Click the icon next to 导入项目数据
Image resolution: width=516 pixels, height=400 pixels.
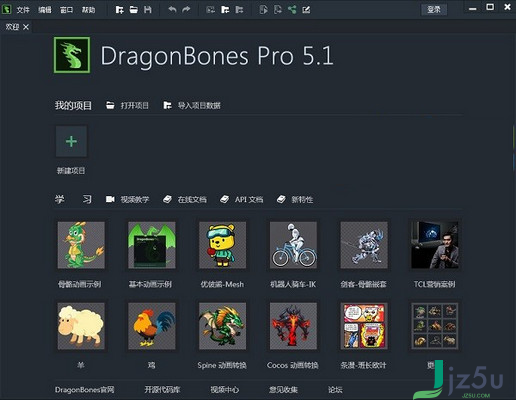[x=167, y=105]
